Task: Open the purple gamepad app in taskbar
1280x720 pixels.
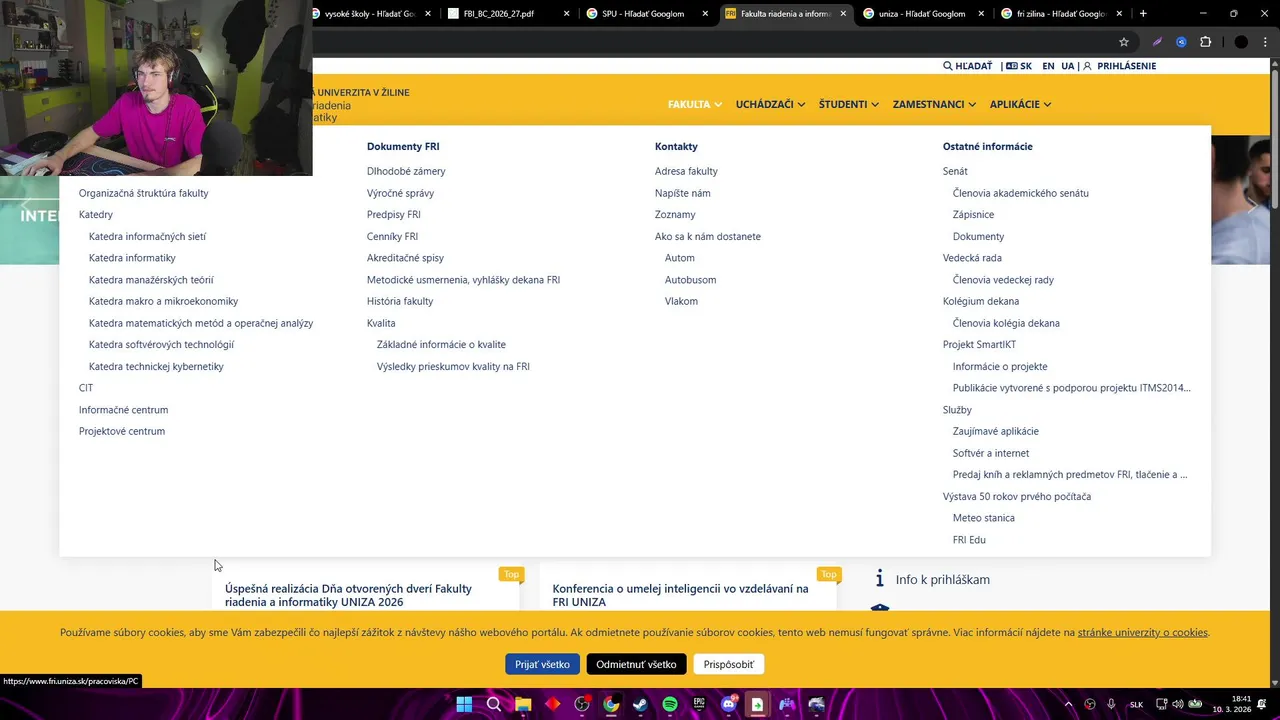Action: click(787, 704)
